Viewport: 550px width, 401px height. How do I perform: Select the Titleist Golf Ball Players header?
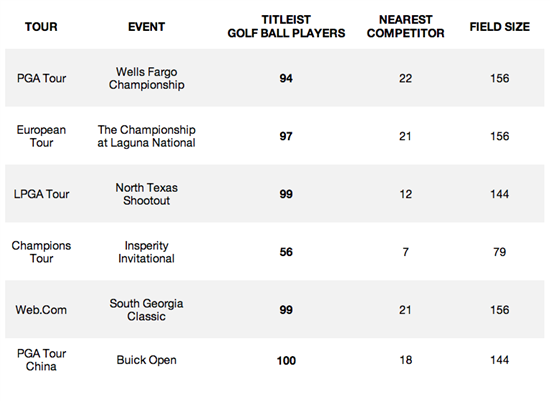pyautogui.click(x=286, y=26)
